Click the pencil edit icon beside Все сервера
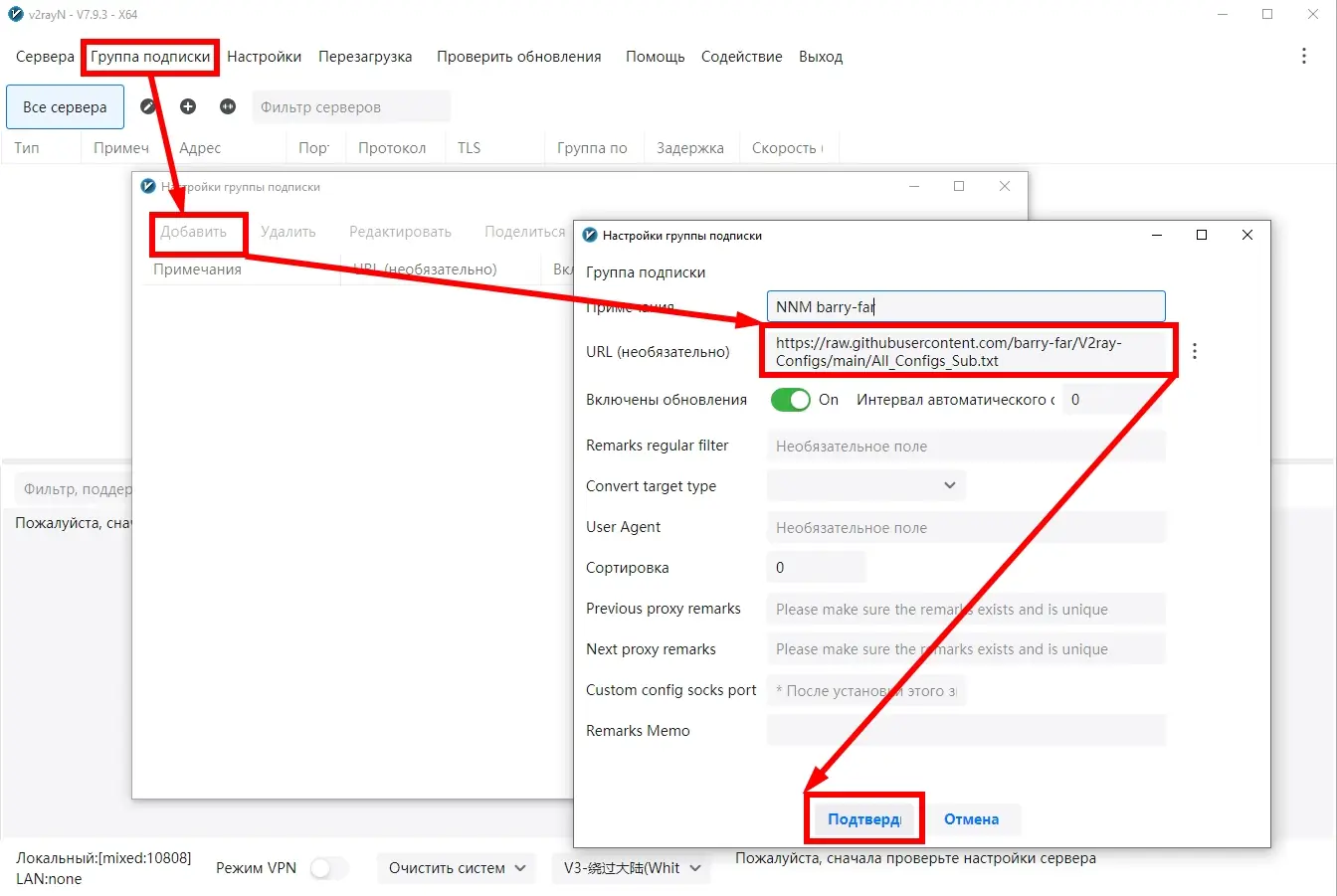Screen dimensions: 1337x896 click(148, 106)
